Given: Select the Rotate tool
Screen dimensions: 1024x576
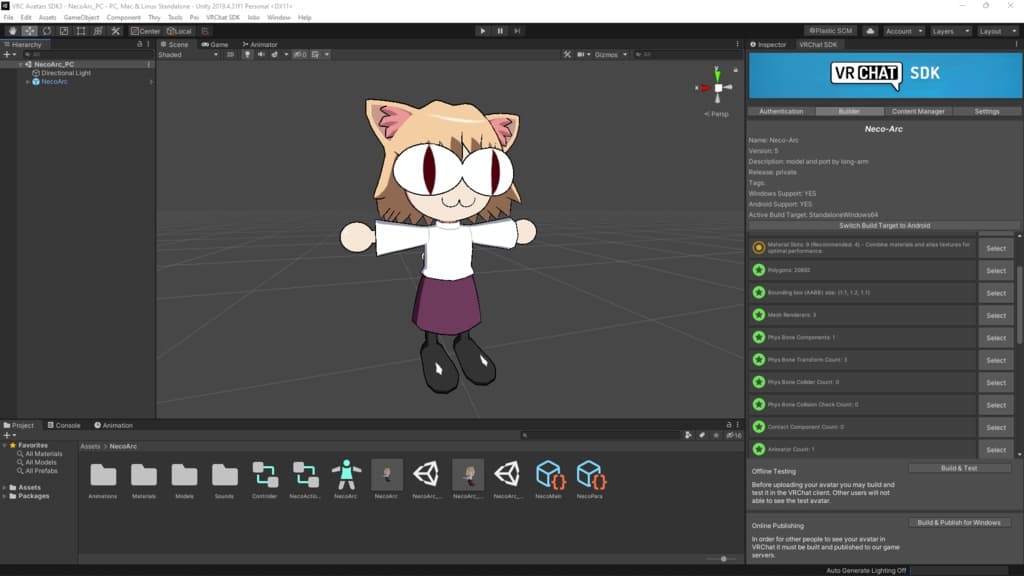Looking at the screenshot, I should 46,31.
